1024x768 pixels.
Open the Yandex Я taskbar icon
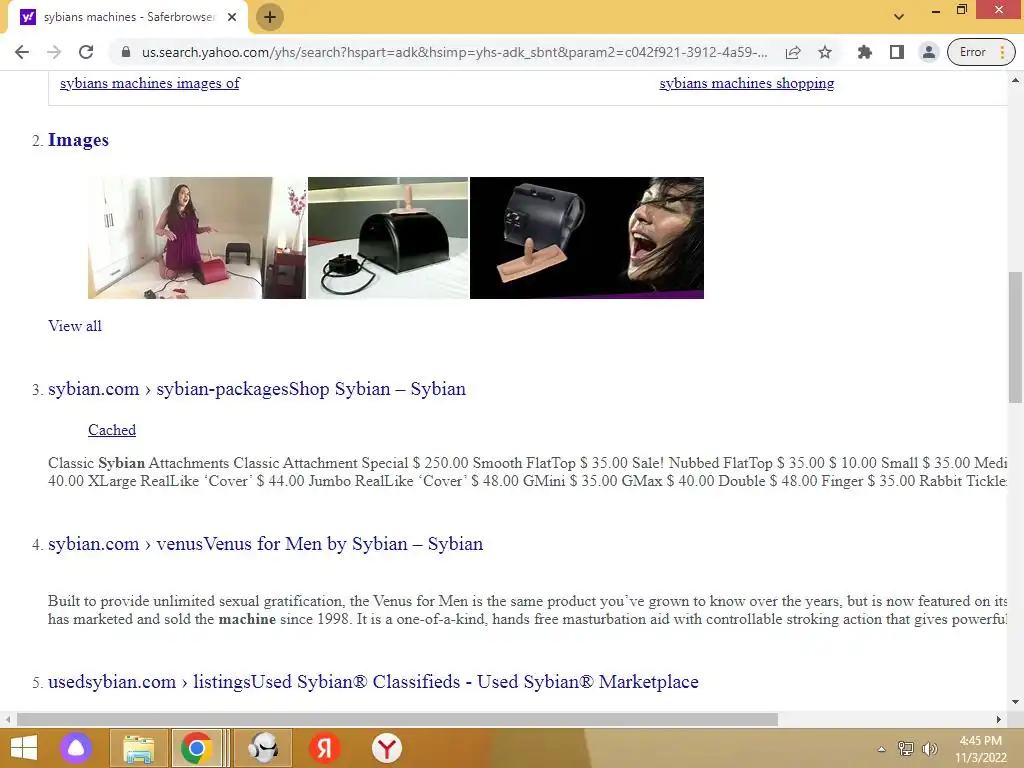pyautogui.click(x=325, y=748)
